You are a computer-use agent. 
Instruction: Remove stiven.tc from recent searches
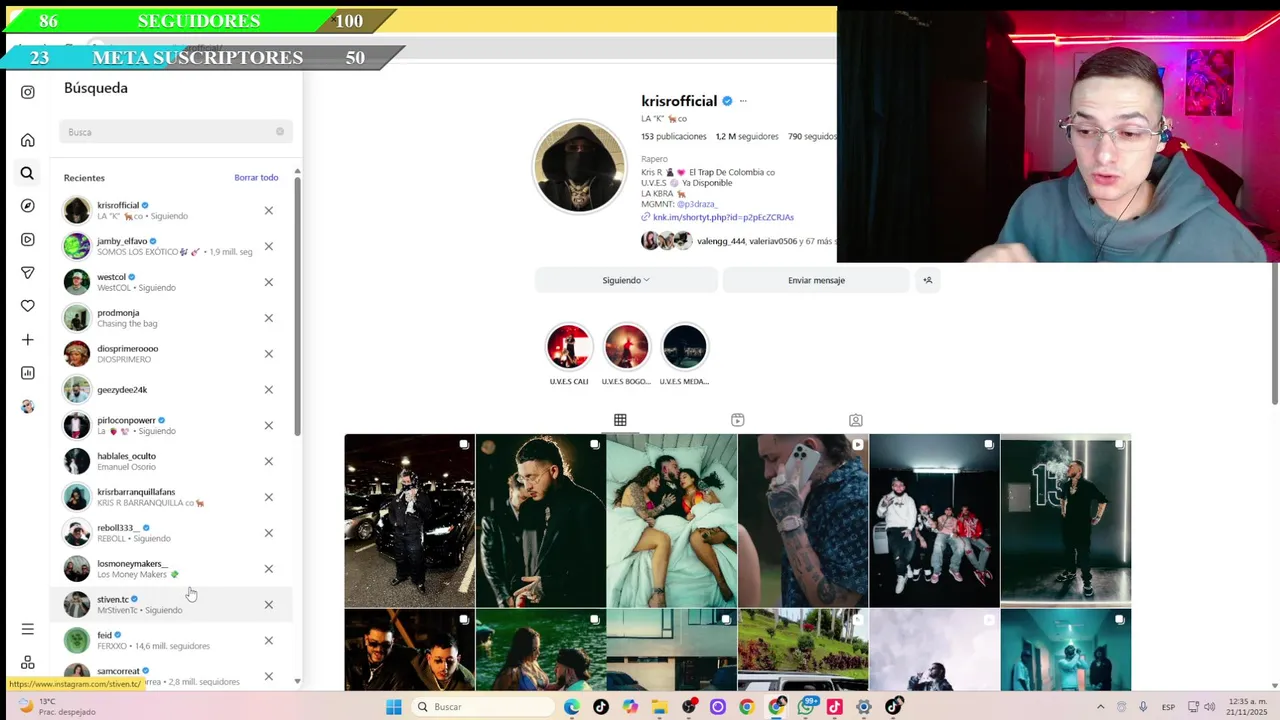click(268, 605)
